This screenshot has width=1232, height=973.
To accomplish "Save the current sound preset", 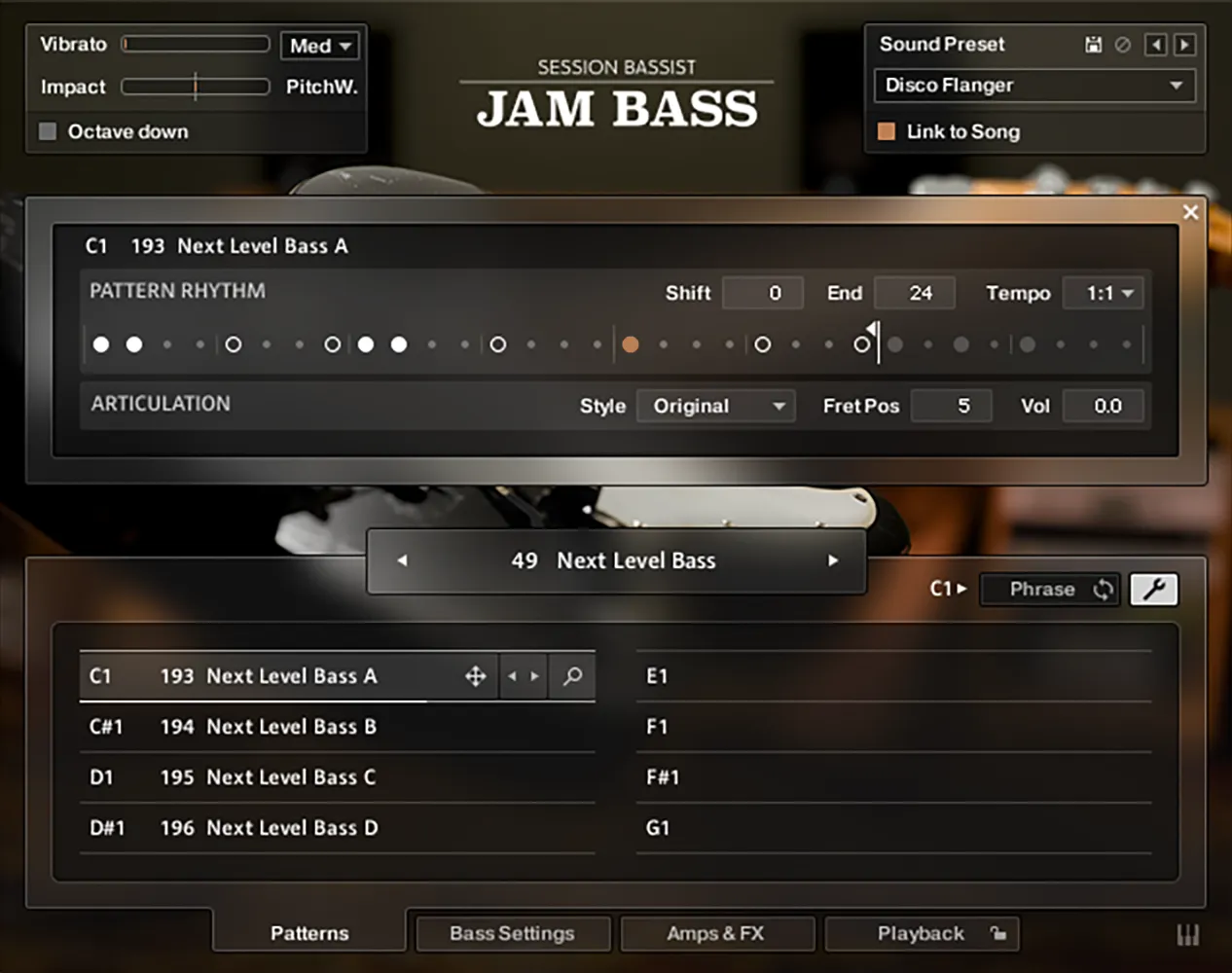I will click(x=1093, y=45).
